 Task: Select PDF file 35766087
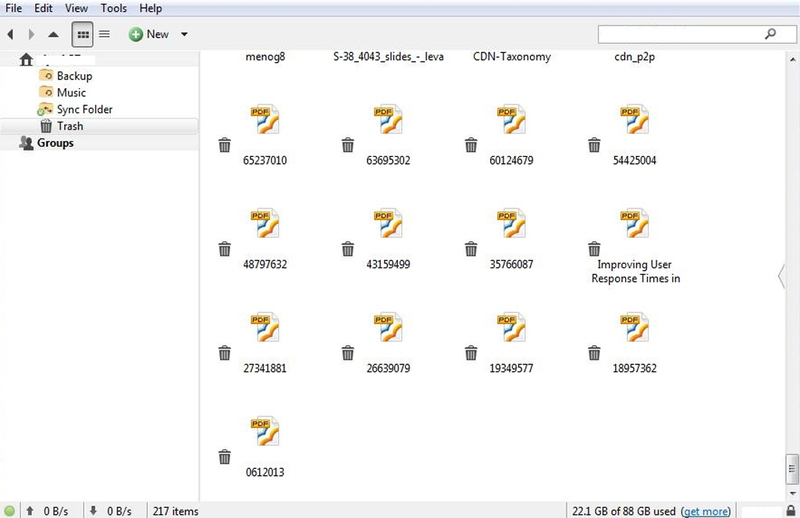coord(511,239)
